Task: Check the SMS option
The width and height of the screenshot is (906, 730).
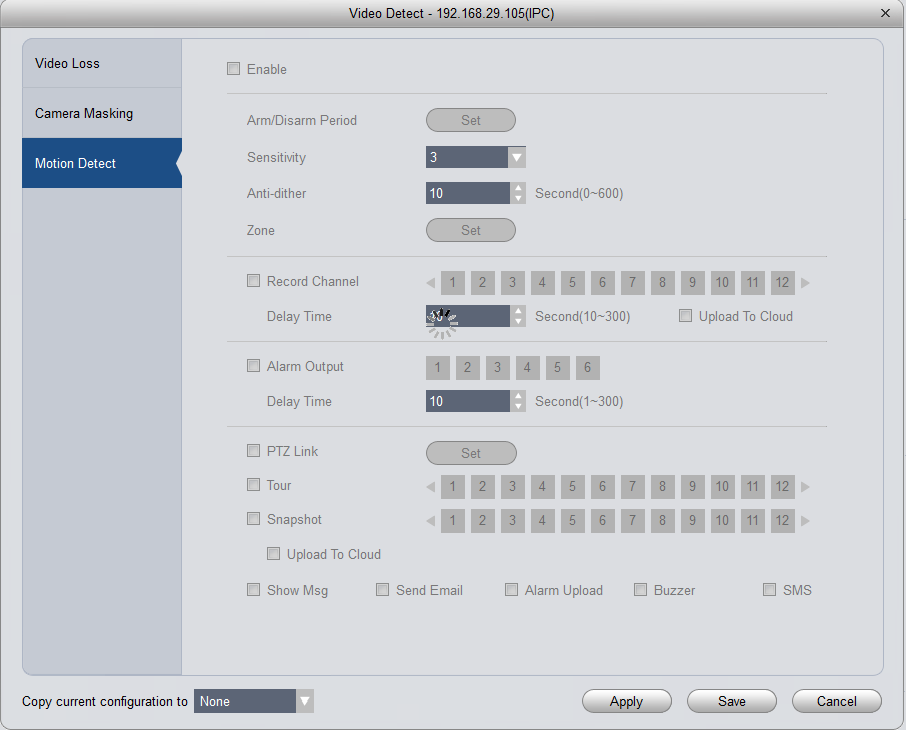Action: (770, 590)
